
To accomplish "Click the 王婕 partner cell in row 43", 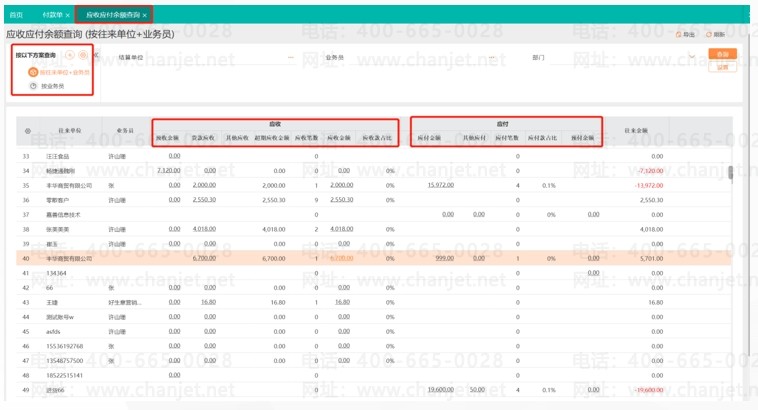I will [52, 303].
